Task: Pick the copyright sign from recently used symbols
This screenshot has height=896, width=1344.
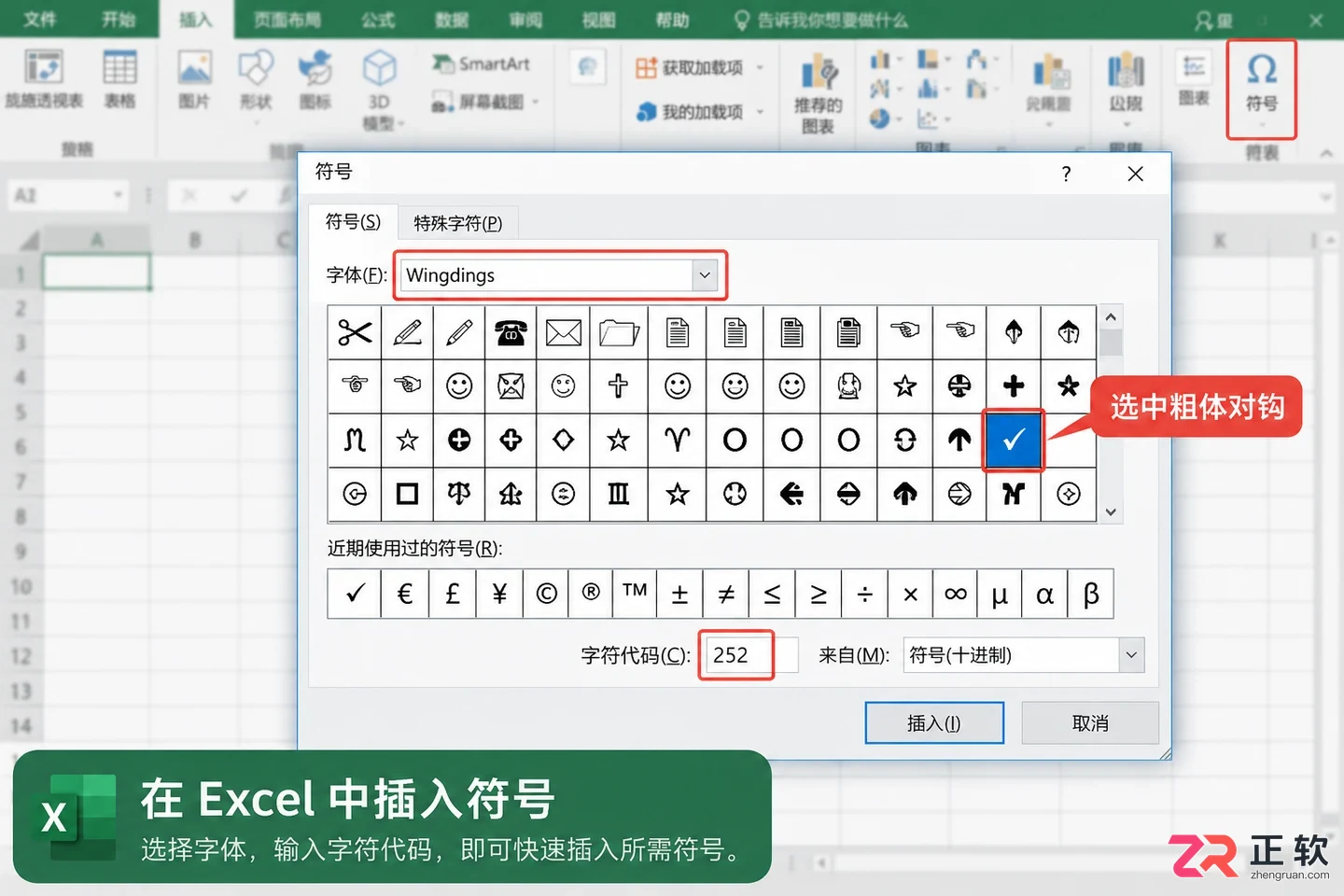Action: click(546, 595)
